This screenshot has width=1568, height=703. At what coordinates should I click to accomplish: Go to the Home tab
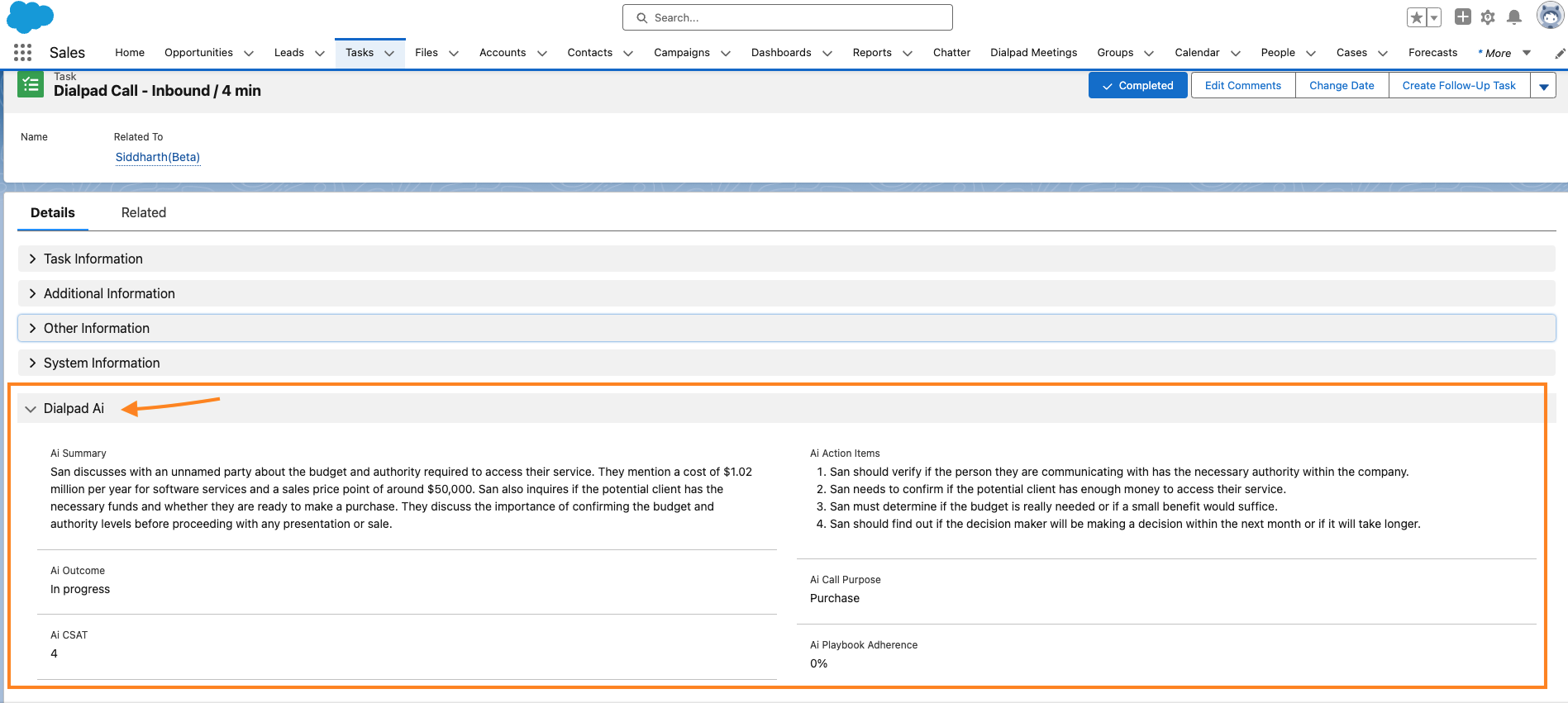tap(130, 53)
